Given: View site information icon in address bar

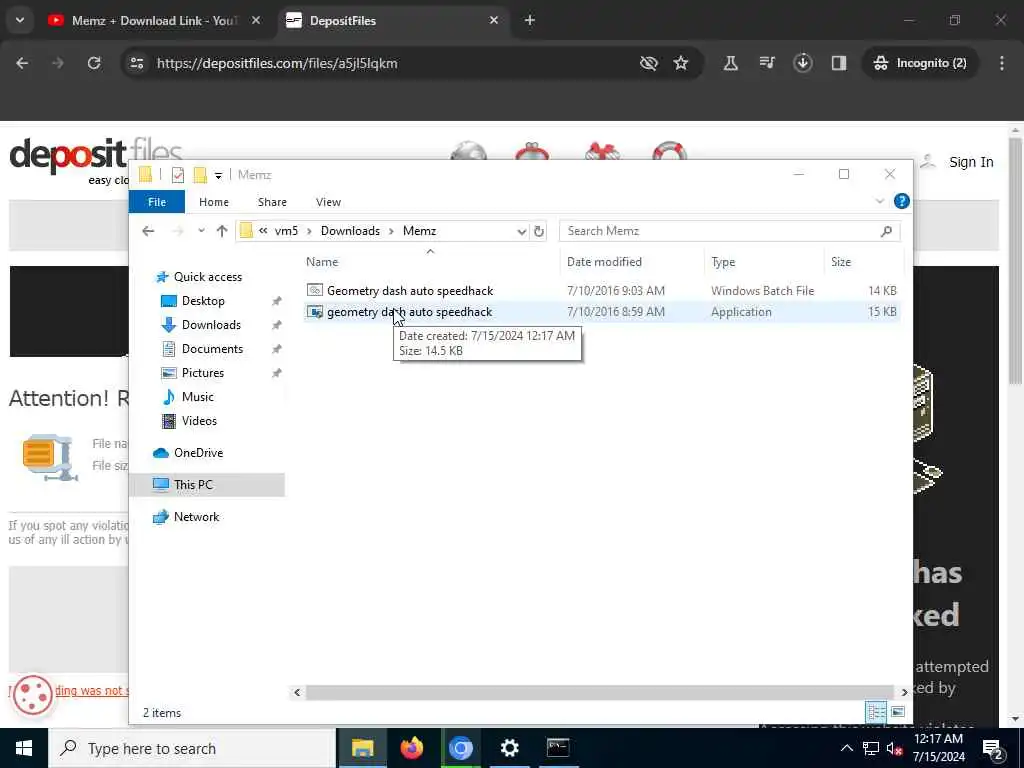Looking at the screenshot, I should [136, 63].
